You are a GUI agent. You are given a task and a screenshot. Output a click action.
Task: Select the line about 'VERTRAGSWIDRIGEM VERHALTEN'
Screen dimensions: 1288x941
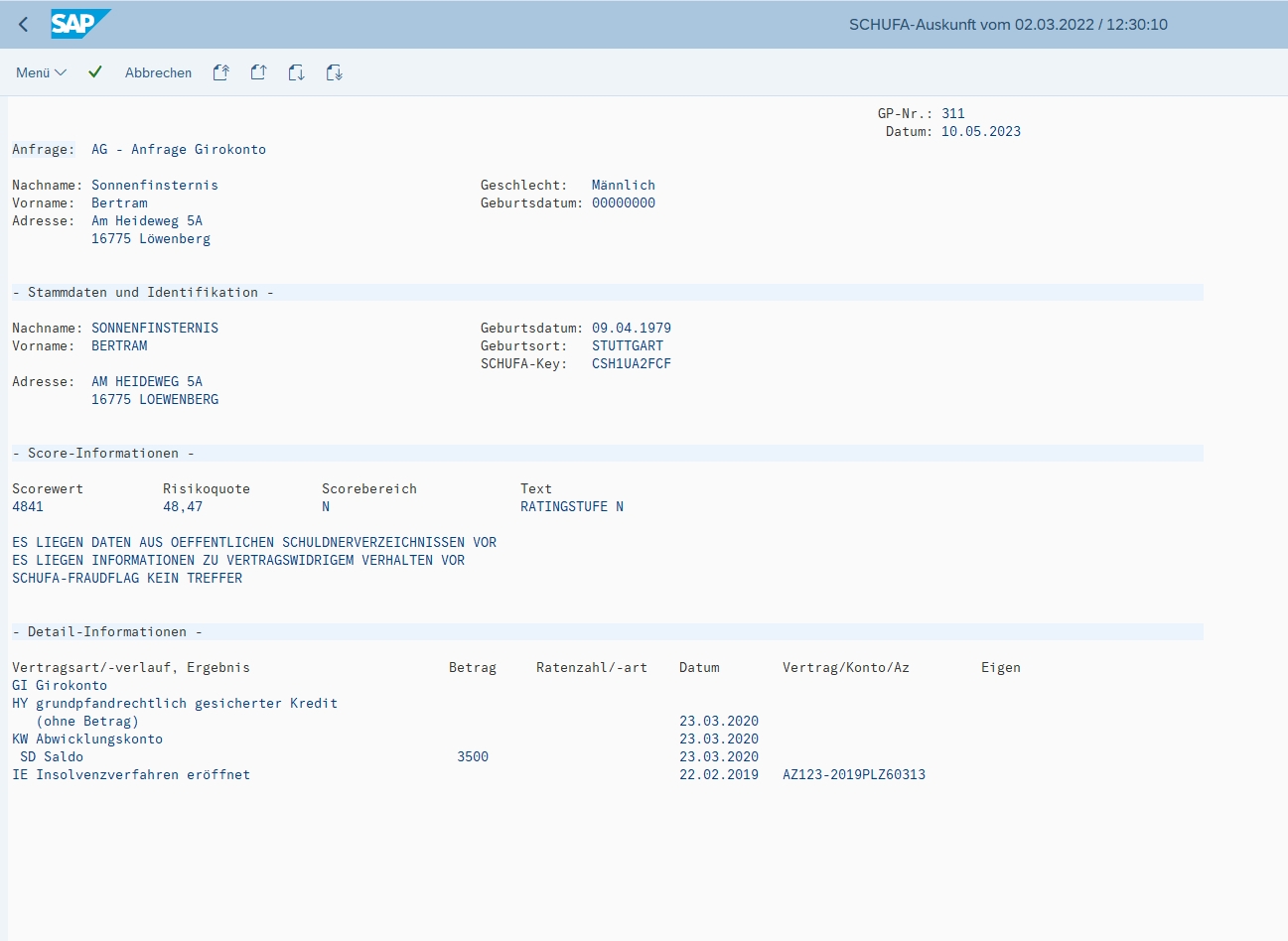[238, 560]
